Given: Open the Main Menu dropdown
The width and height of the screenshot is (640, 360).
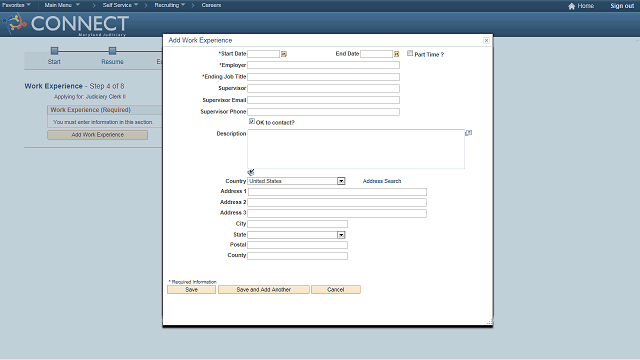Looking at the screenshot, I should 62,5.
